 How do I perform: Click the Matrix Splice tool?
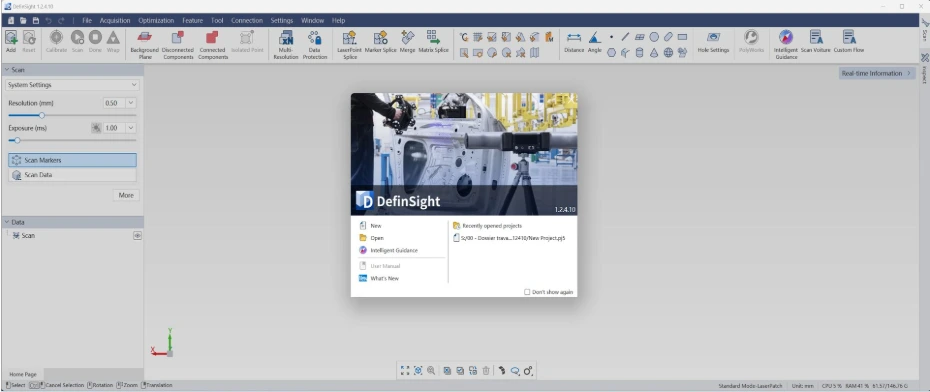(x=433, y=42)
